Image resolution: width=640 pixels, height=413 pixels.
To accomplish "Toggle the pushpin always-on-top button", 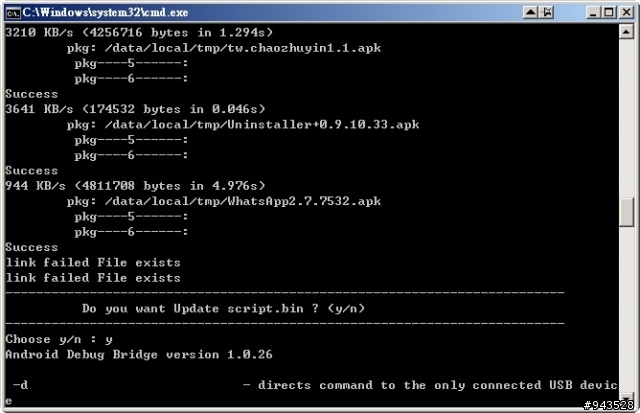I will [547, 13].
